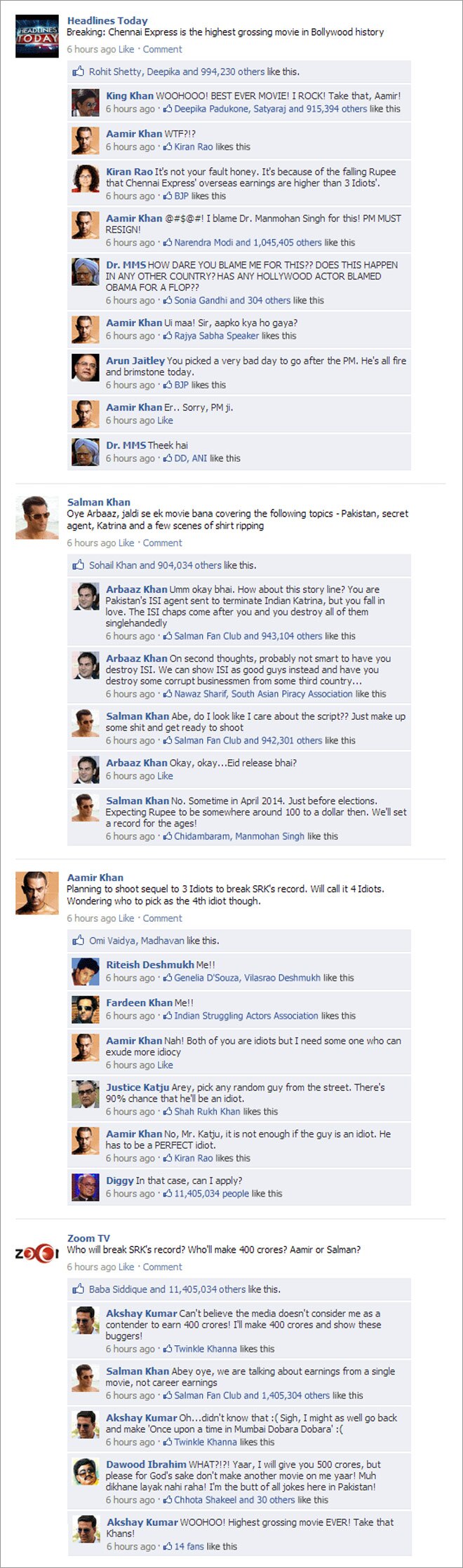The width and height of the screenshot is (463, 1568).
Task: Click Salman Khan's post profile picture
Action: click(x=37, y=517)
